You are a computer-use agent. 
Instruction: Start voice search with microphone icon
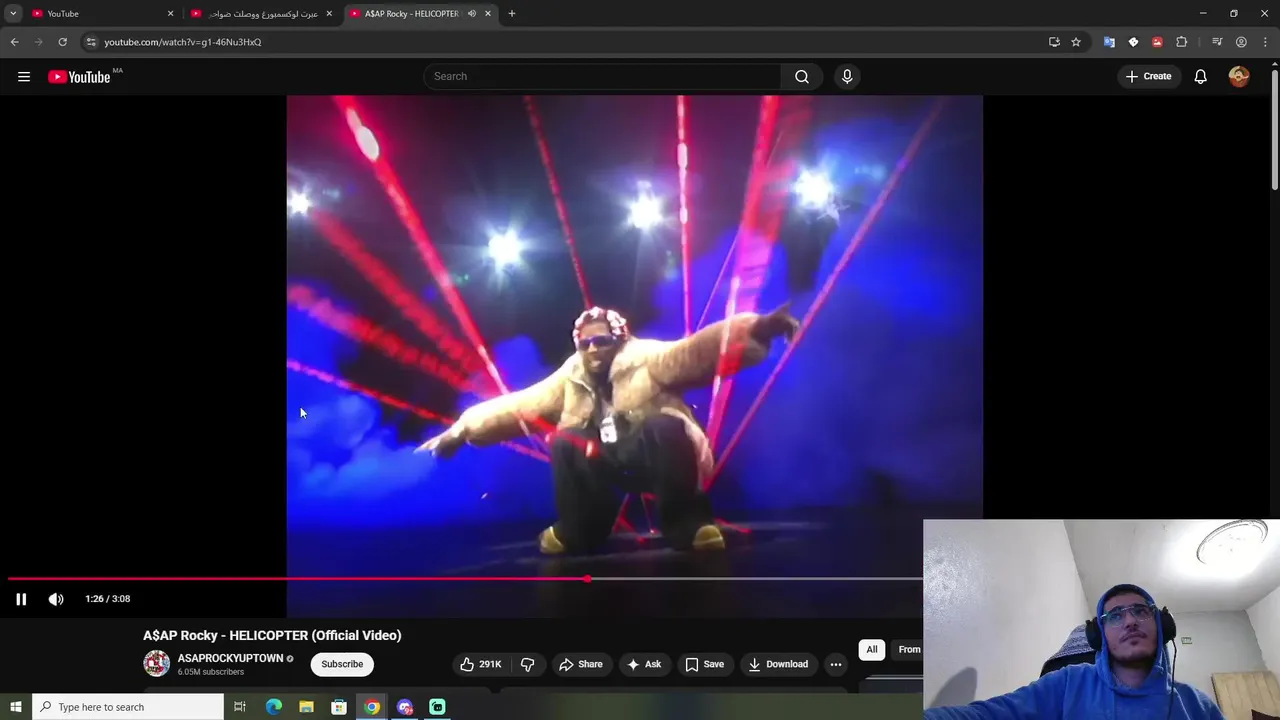pyautogui.click(x=847, y=77)
